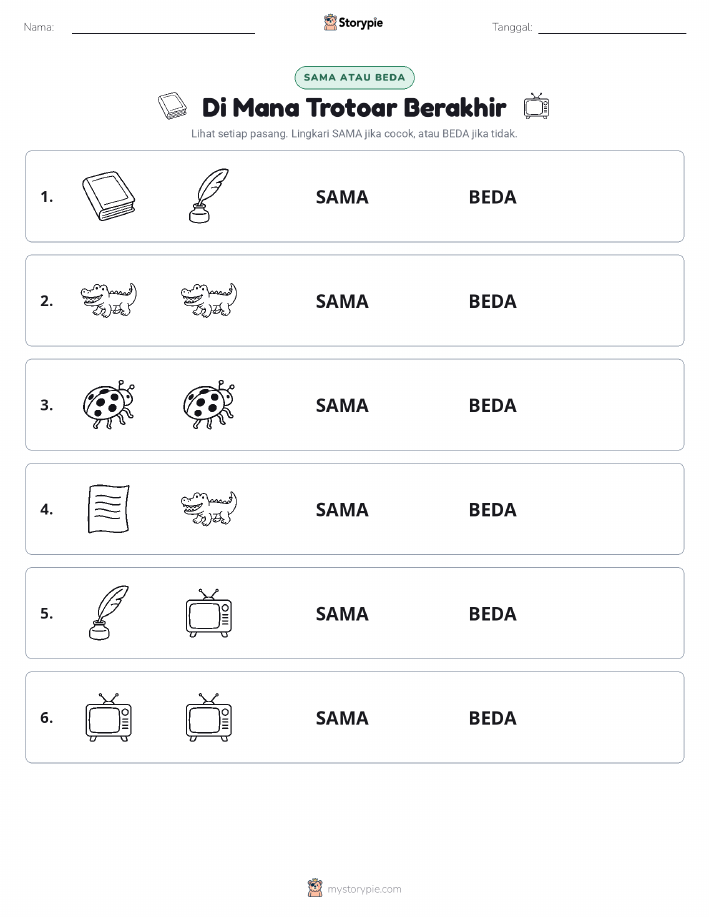
Task: Choose BEDA for row 1
Action: [493, 197]
